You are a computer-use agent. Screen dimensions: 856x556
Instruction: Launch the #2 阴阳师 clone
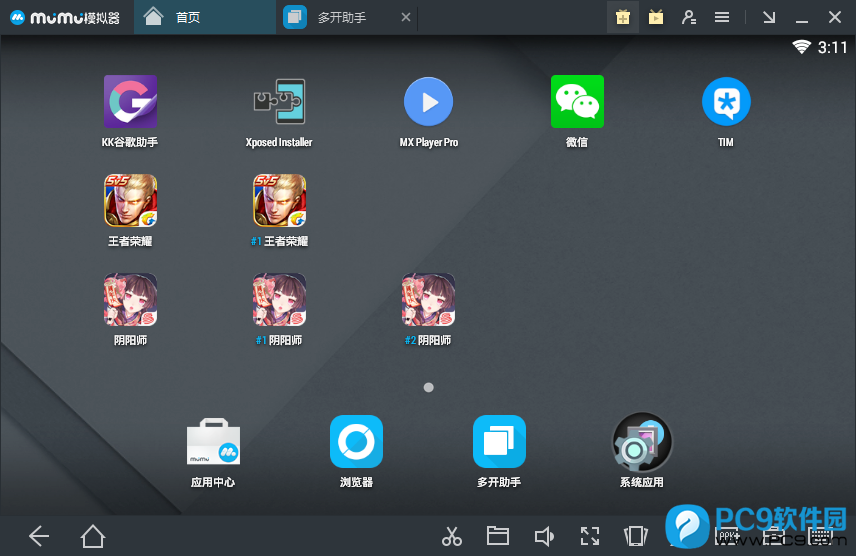[428, 300]
